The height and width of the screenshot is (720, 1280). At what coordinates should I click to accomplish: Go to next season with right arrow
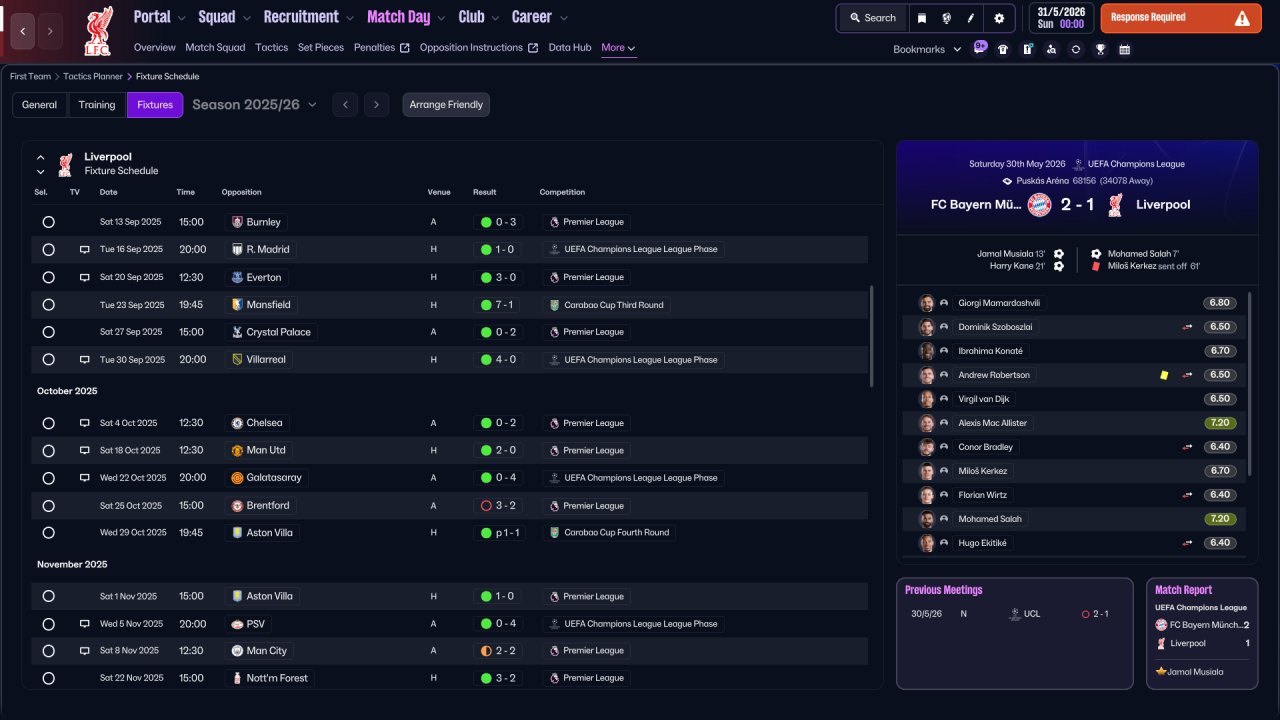pyautogui.click(x=376, y=105)
